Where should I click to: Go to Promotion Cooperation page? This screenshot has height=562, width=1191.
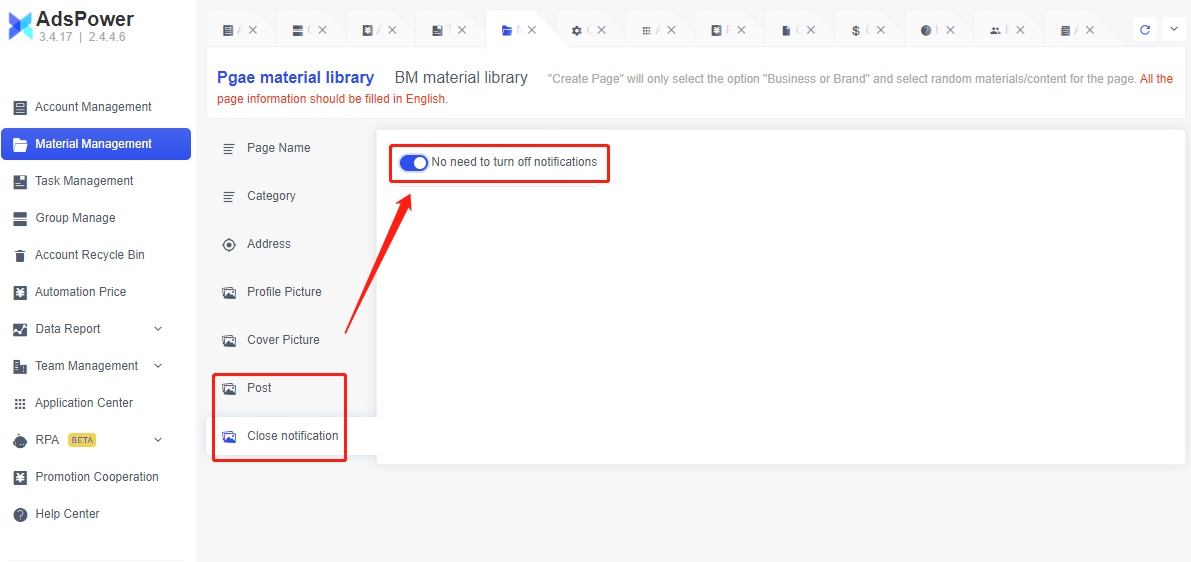point(96,477)
